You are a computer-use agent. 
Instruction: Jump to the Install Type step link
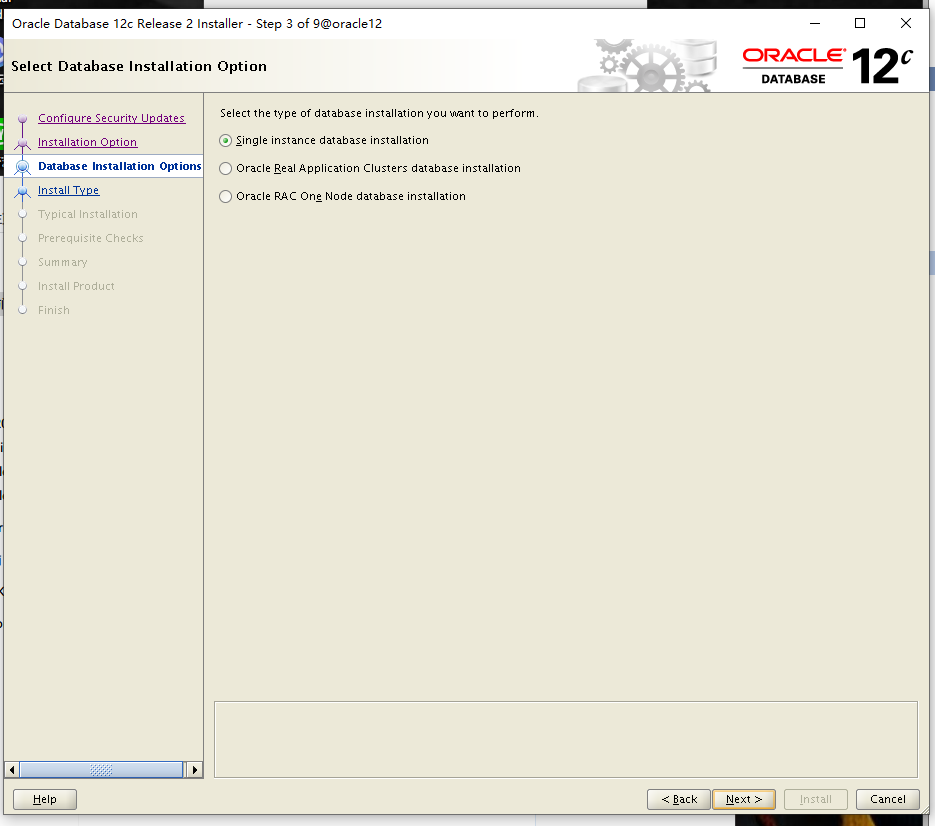[69, 190]
